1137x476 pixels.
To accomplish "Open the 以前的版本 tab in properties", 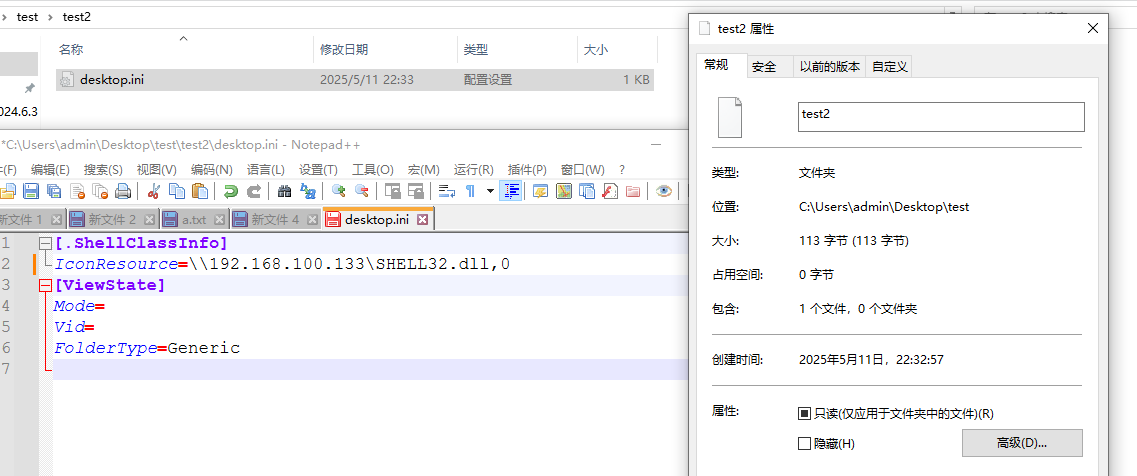I will tap(830, 67).
